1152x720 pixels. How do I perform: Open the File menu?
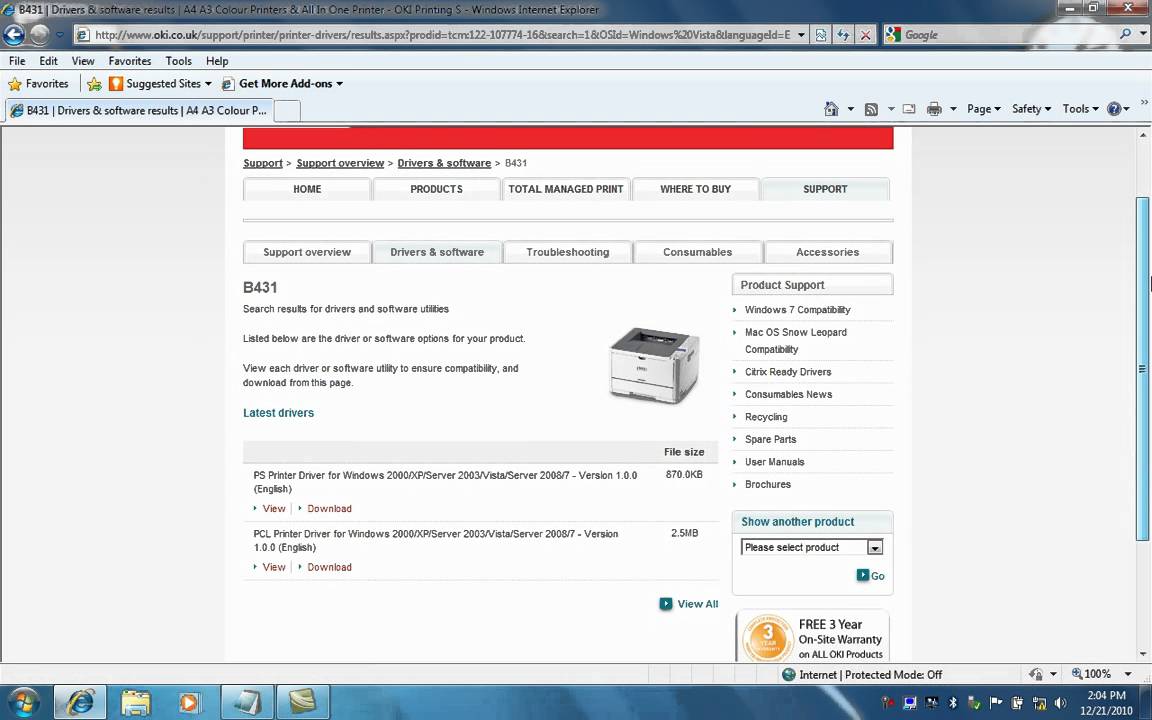pyautogui.click(x=17, y=61)
